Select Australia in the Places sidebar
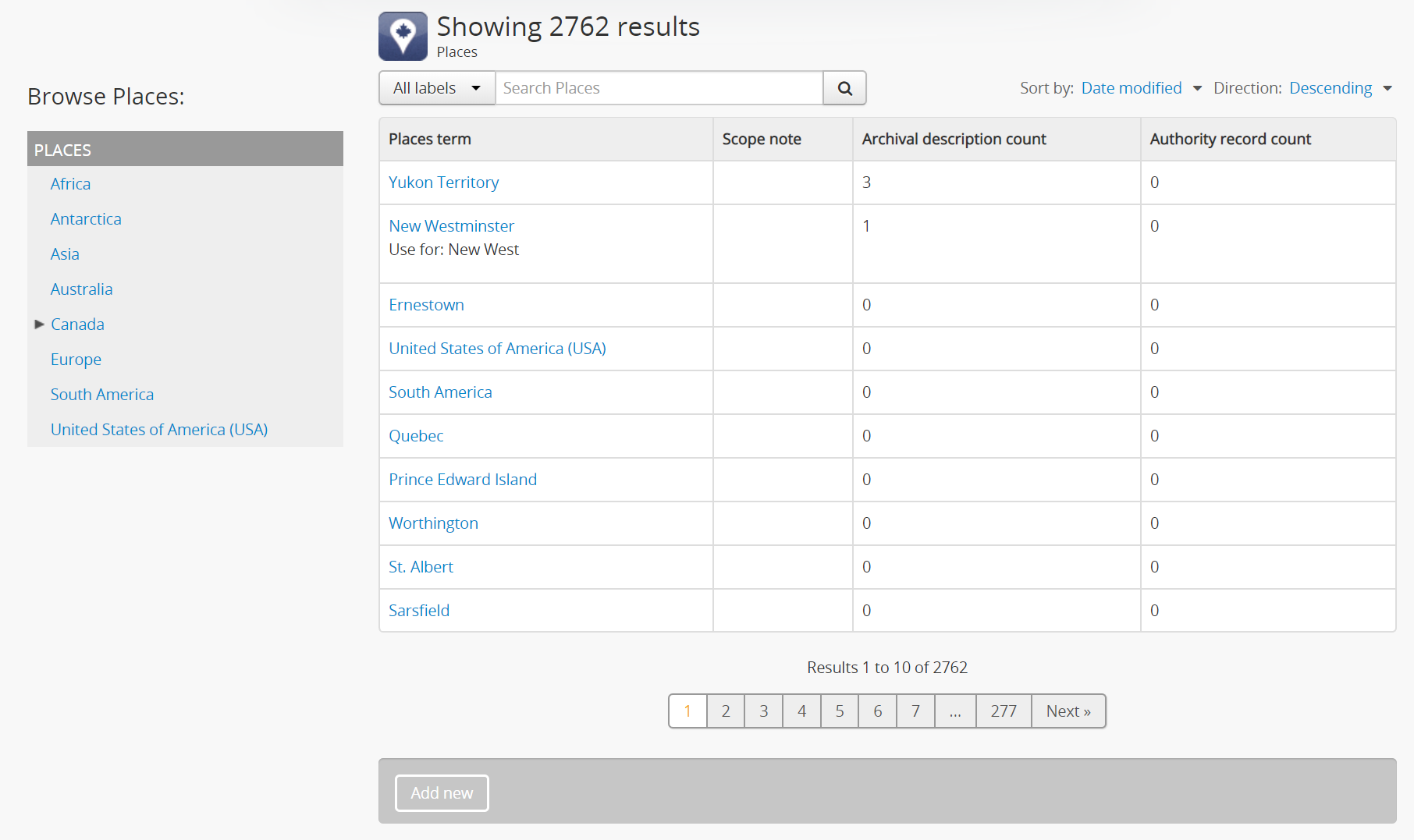Viewport: 1414px width, 840px height. pyautogui.click(x=81, y=289)
